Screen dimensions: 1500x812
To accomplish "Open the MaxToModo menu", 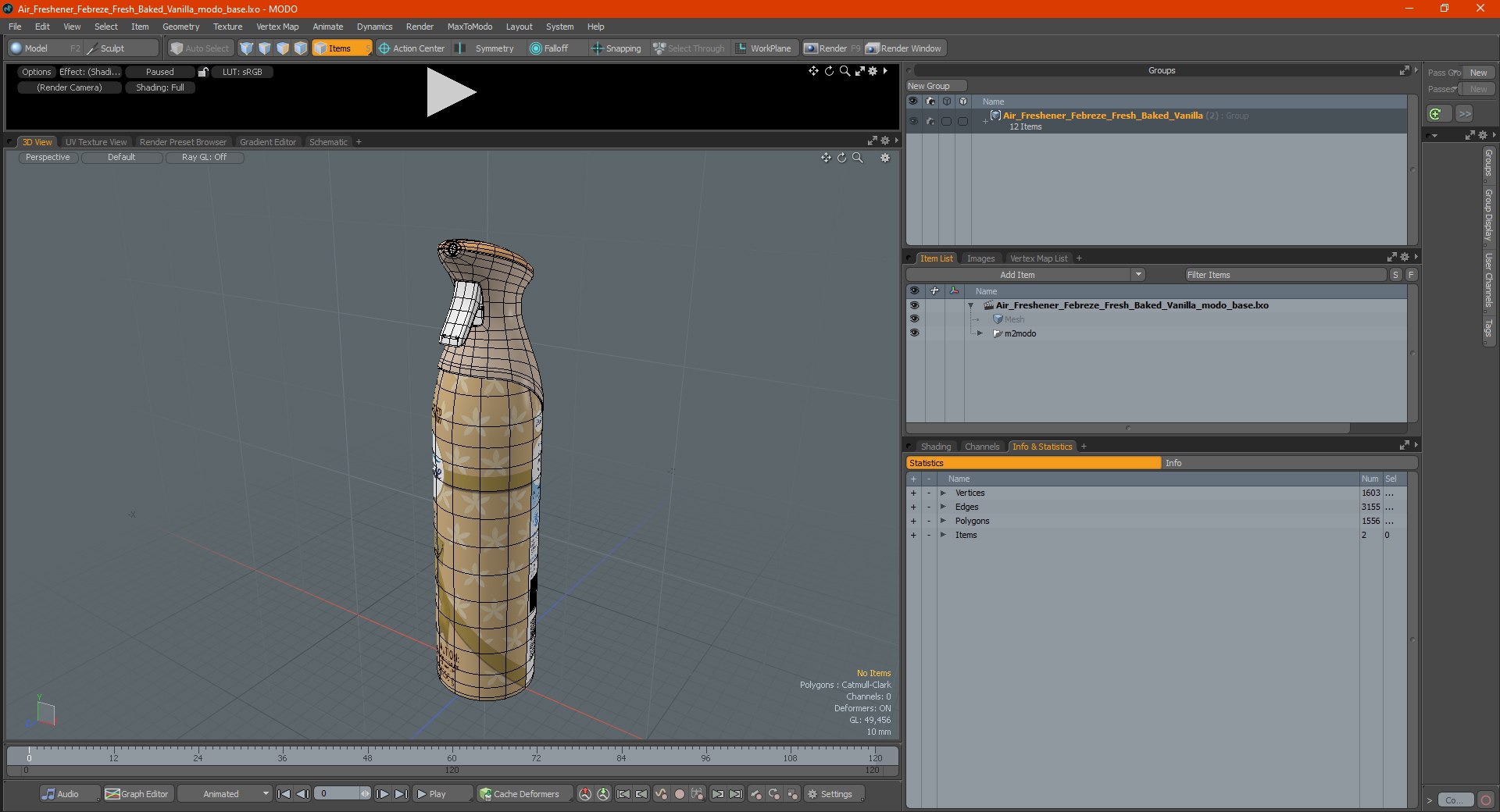I will tap(470, 27).
